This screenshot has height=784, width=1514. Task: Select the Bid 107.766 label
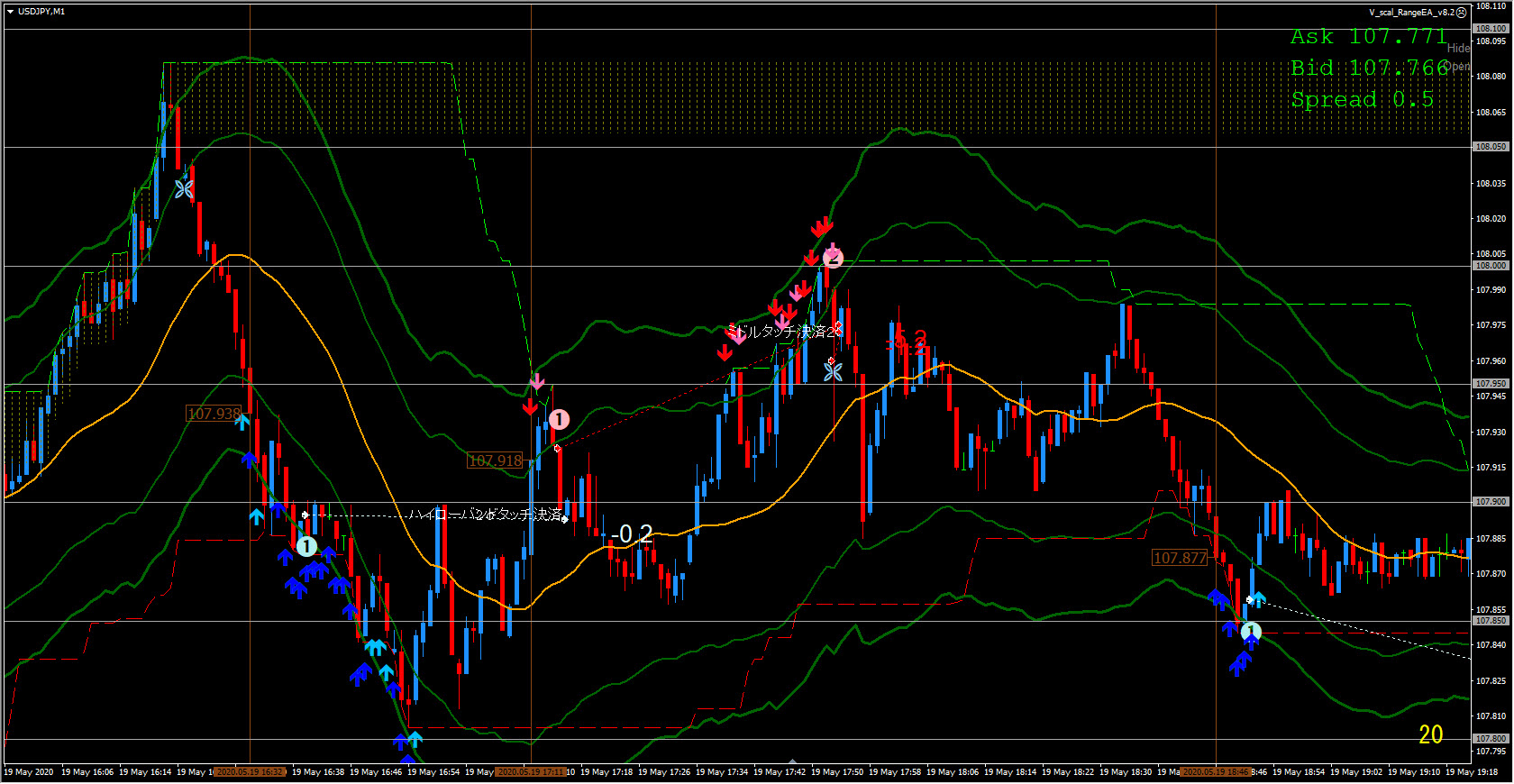click(x=1370, y=68)
